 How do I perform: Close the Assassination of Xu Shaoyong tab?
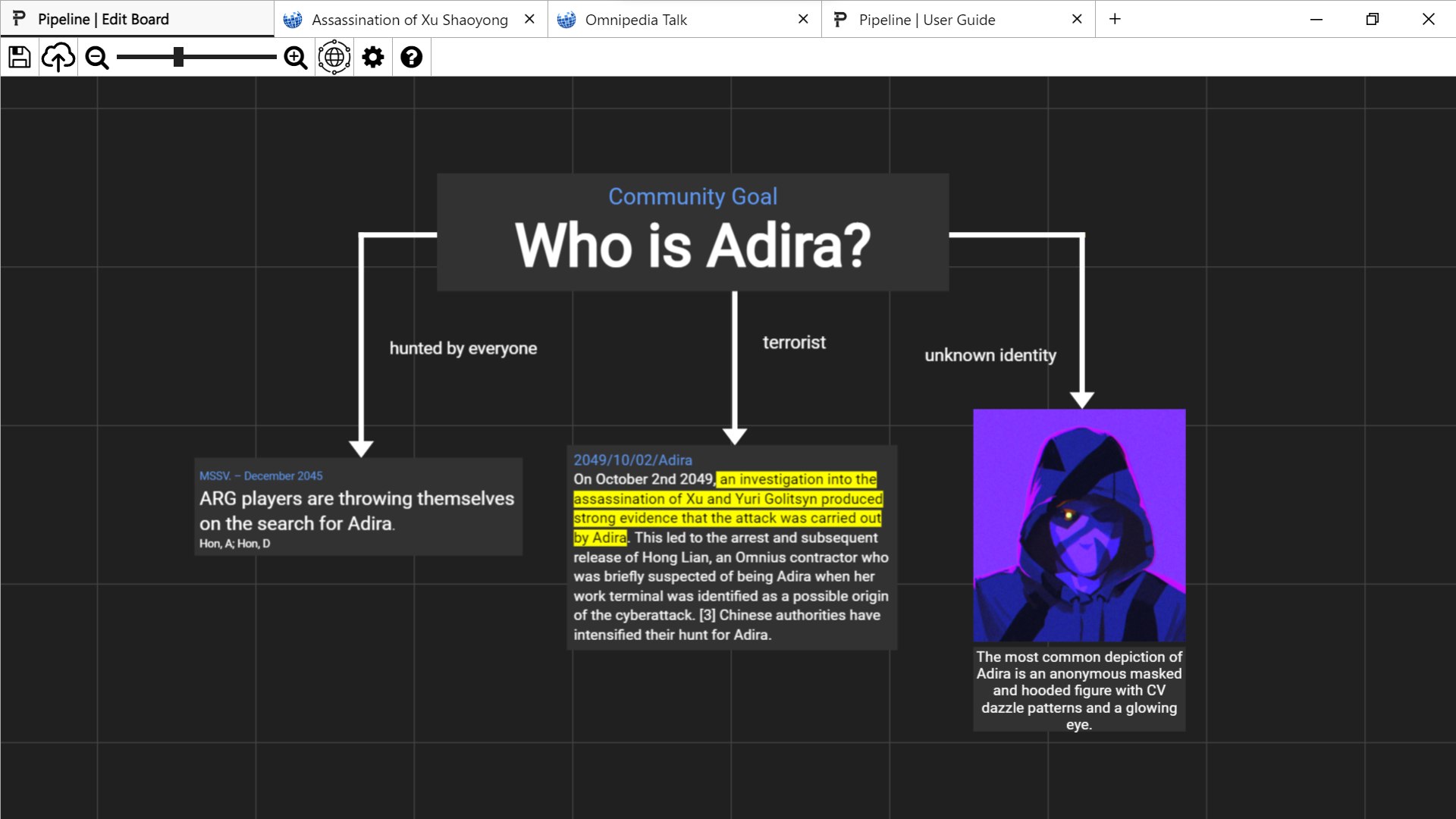(x=529, y=19)
